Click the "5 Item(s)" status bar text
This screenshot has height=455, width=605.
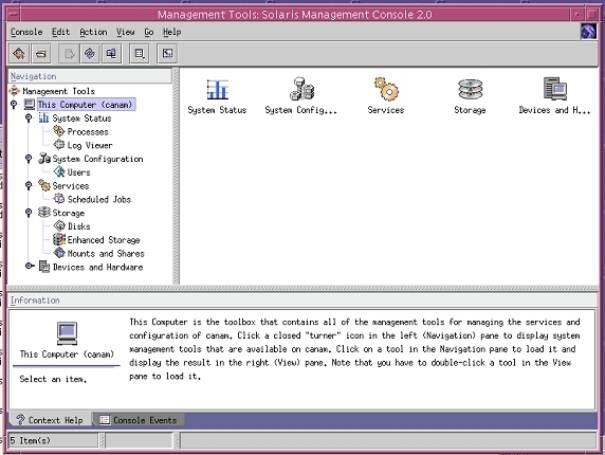pos(30,440)
